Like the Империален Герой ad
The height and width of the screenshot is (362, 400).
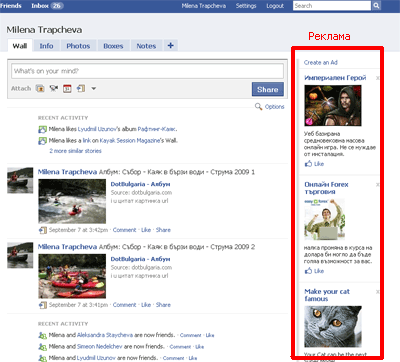coord(314,164)
